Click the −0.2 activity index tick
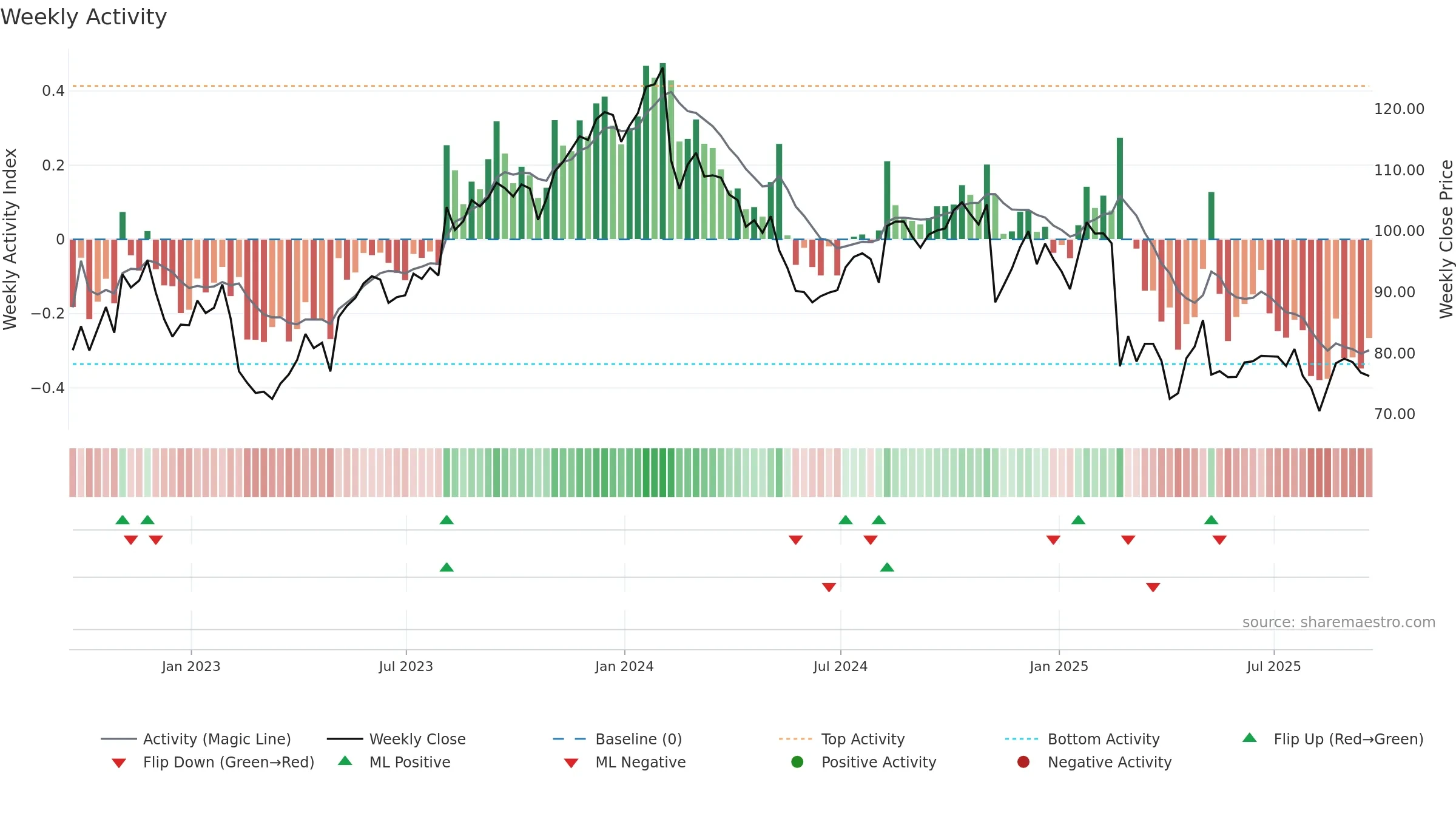1456x819 pixels. tap(48, 314)
